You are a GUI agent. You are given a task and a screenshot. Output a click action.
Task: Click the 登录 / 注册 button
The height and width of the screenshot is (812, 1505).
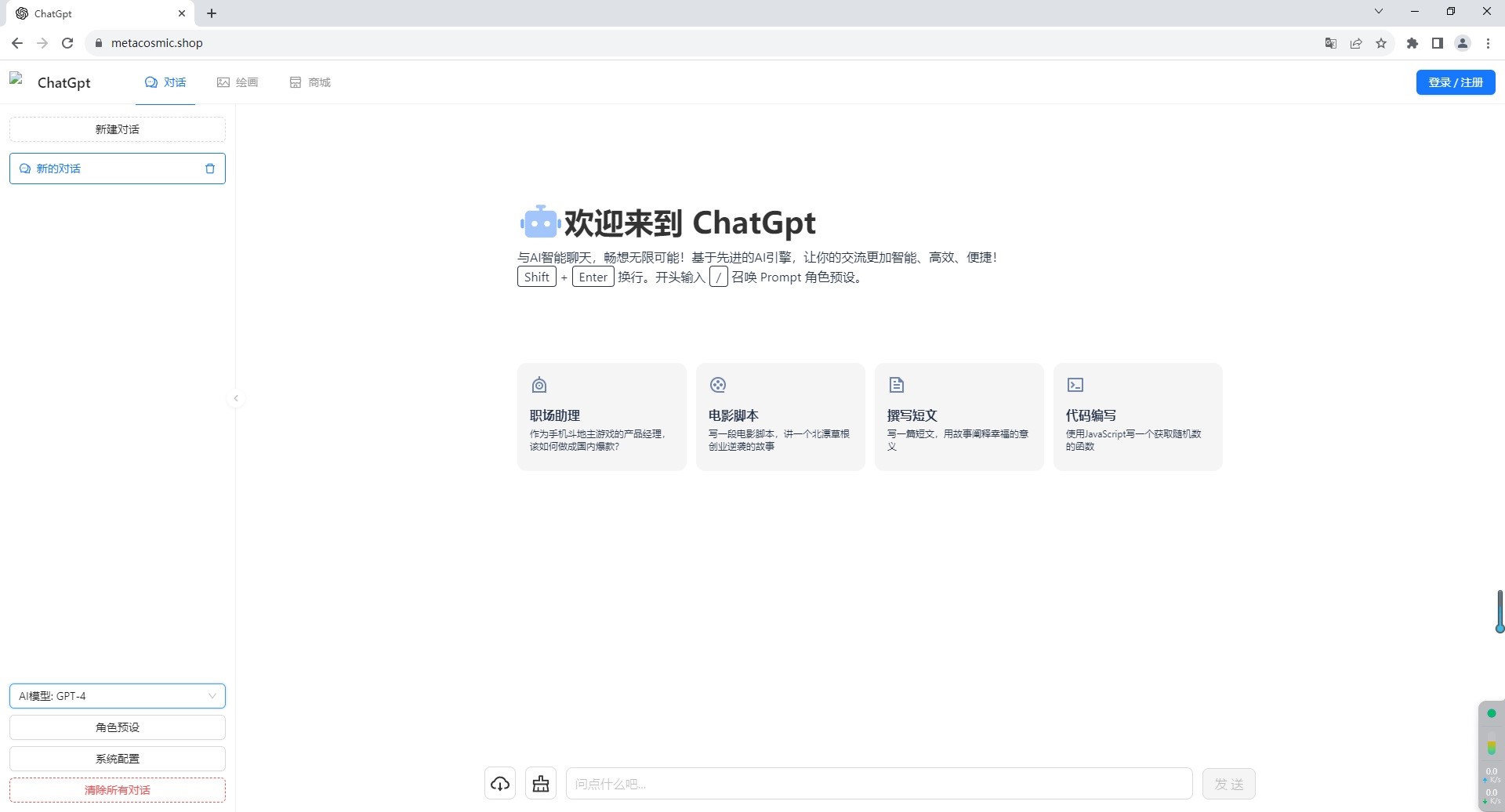tap(1456, 82)
